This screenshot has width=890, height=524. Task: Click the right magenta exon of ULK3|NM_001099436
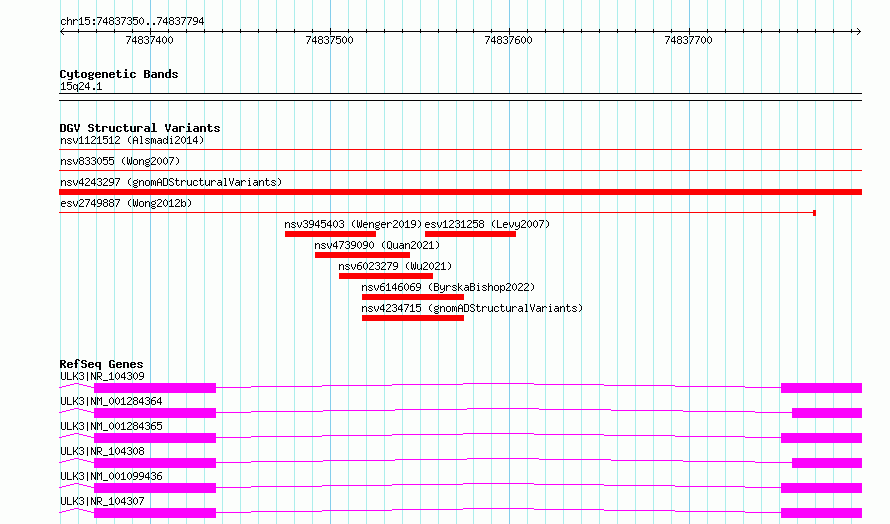821,488
